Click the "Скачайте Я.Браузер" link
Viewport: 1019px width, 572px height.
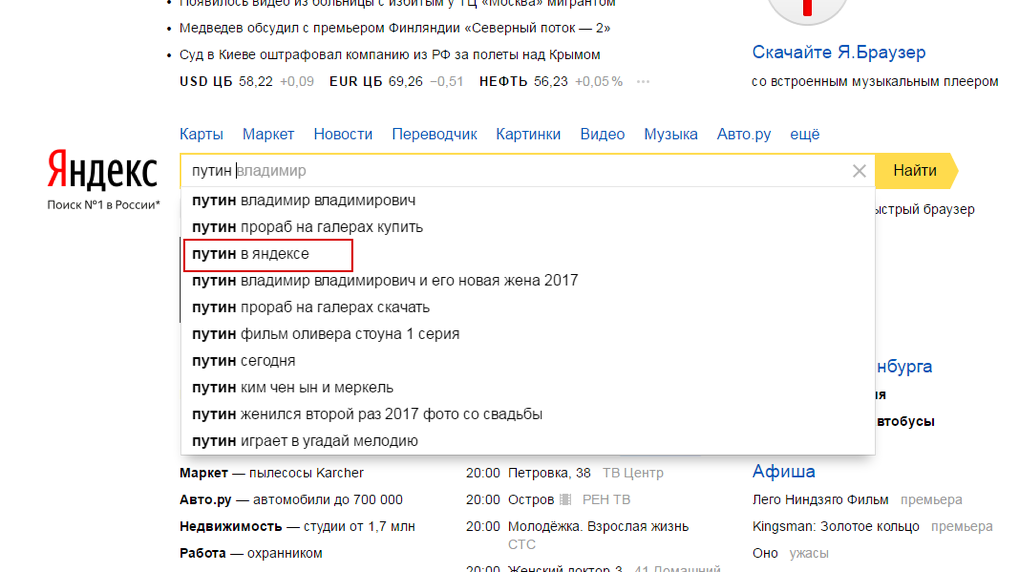(838, 52)
